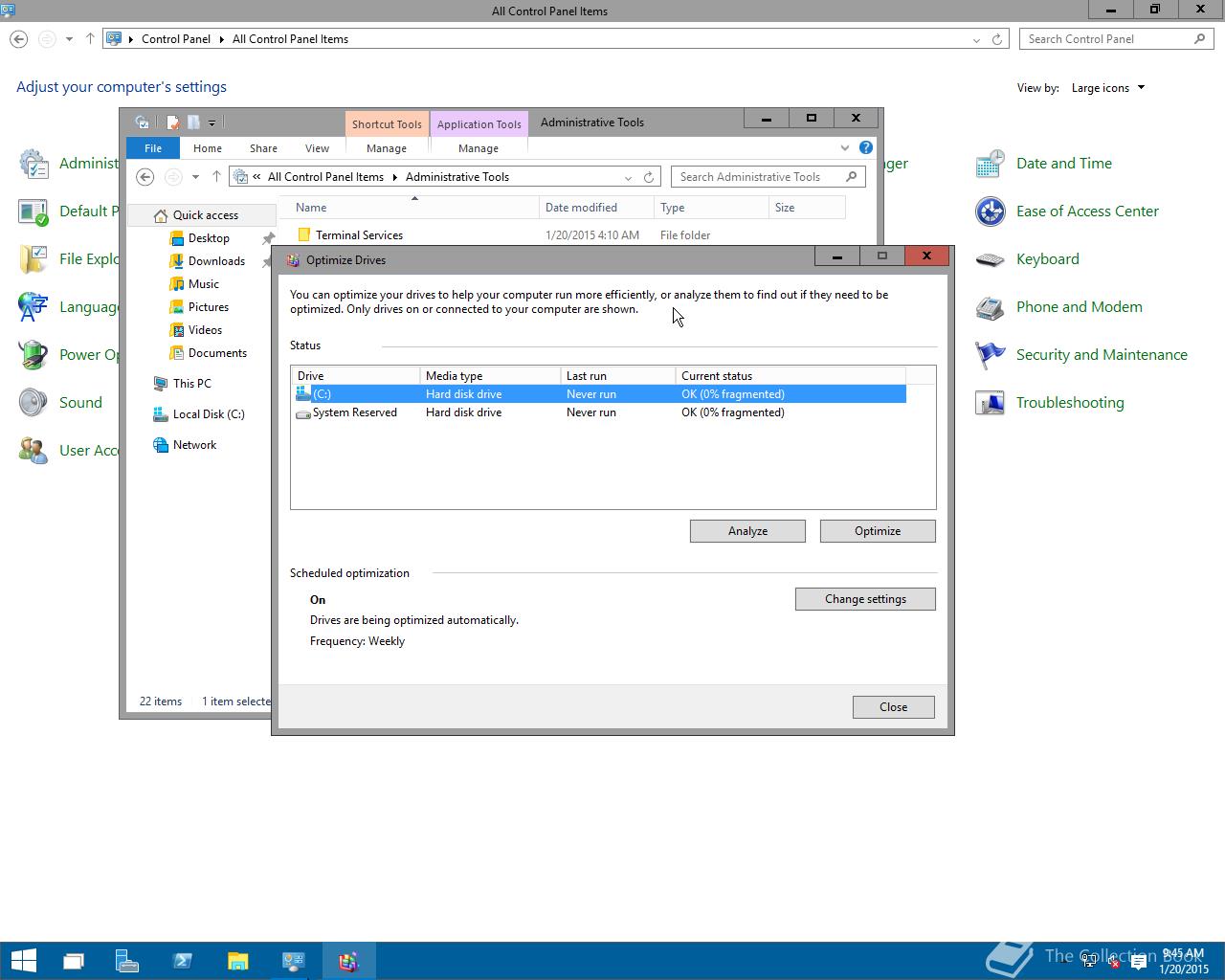Click the (C:) drive Windows icon

pos(303,393)
